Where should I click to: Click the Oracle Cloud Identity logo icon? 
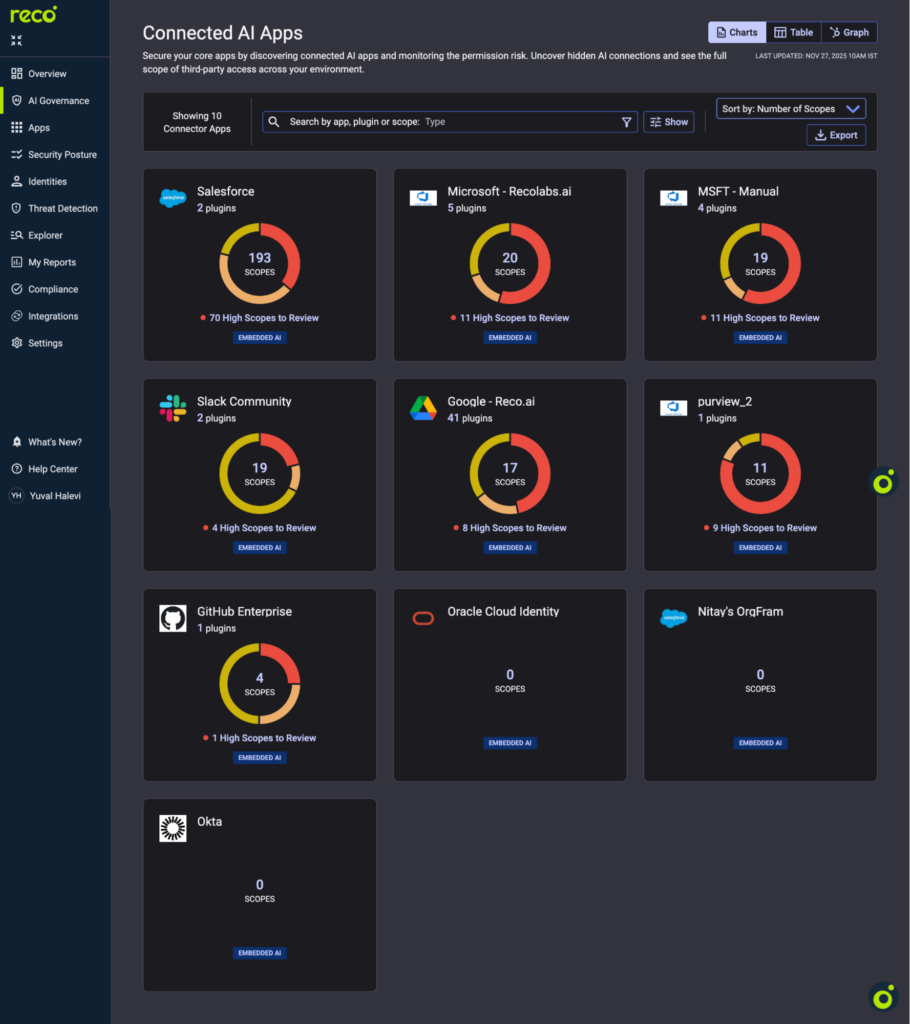pyautogui.click(x=423, y=618)
